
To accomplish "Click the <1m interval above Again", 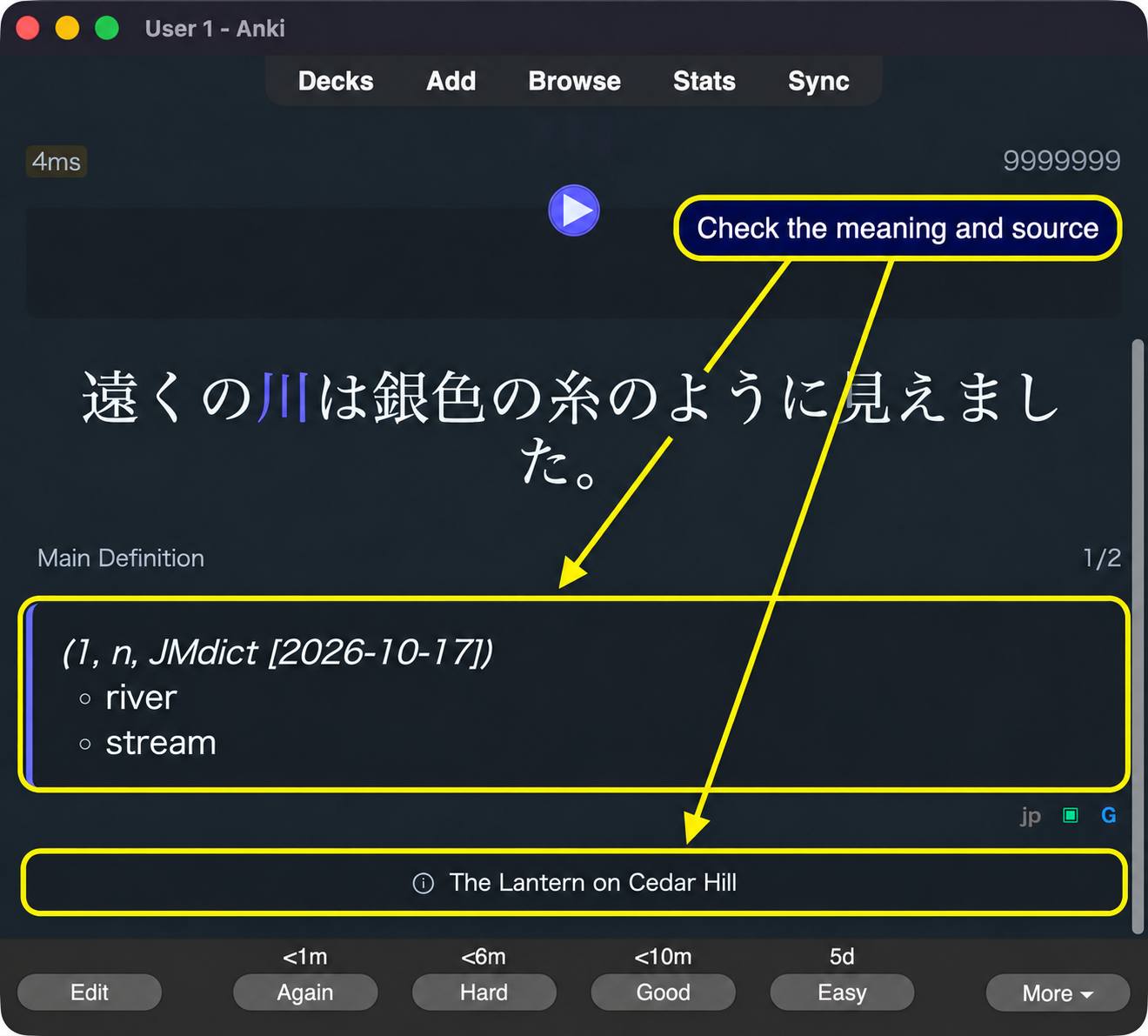I will click(305, 957).
